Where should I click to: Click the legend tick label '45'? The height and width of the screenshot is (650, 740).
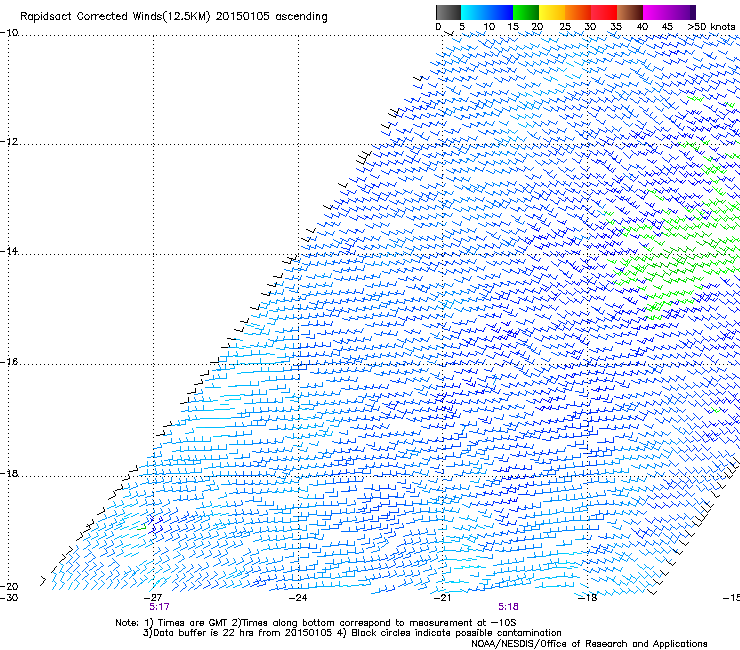click(x=667, y=27)
